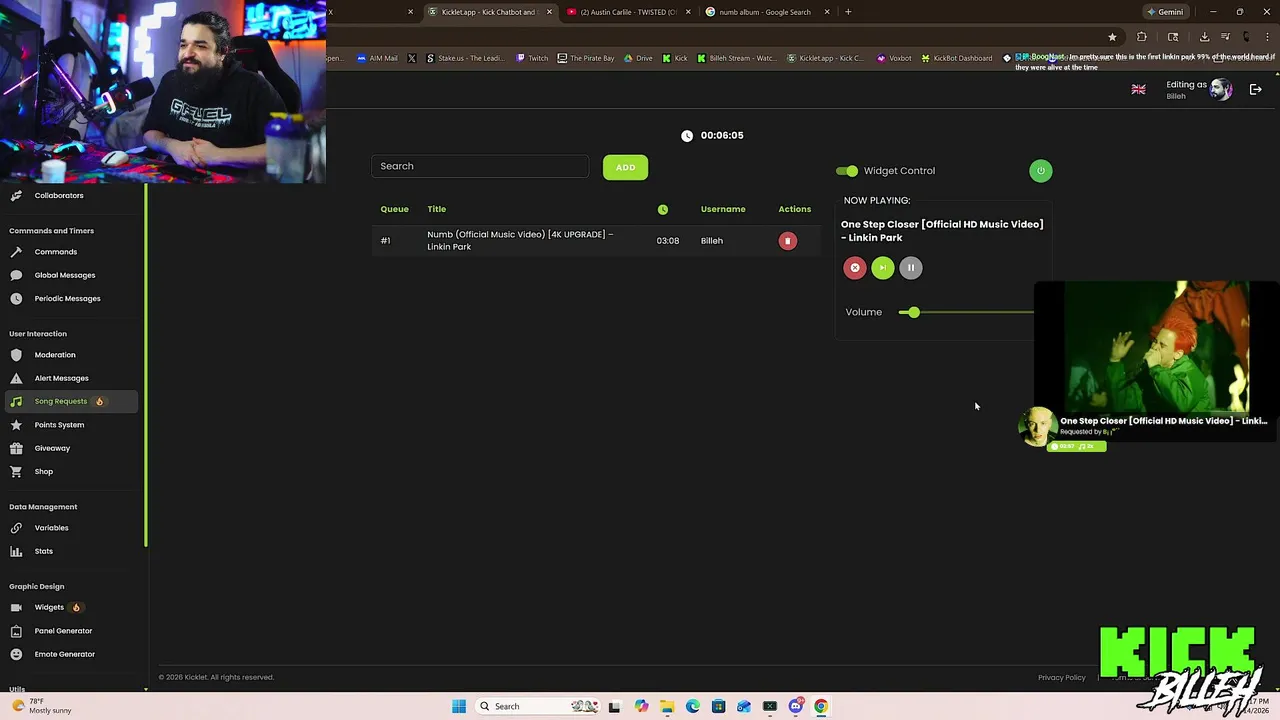This screenshot has height=720, width=1280.
Task: Open the Moderation shield icon
Action: pos(16,355)
